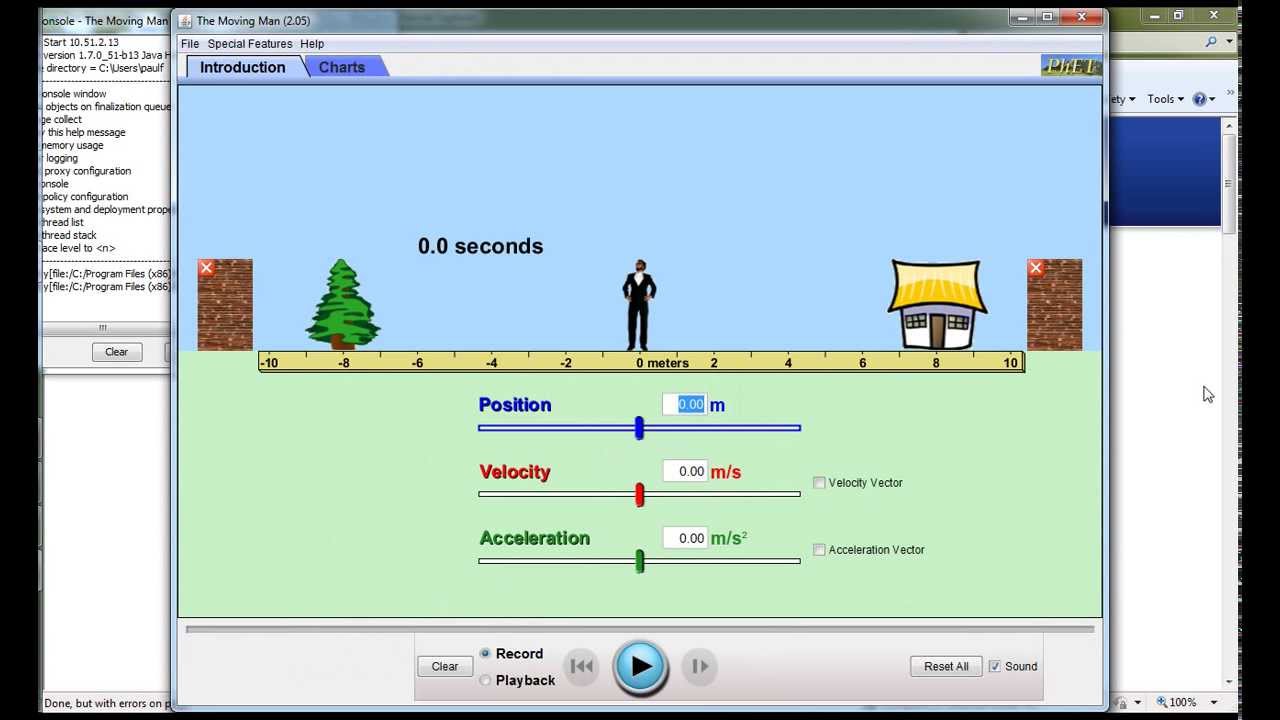Open the Safety dropdown in the browser

pos(1122,99)
